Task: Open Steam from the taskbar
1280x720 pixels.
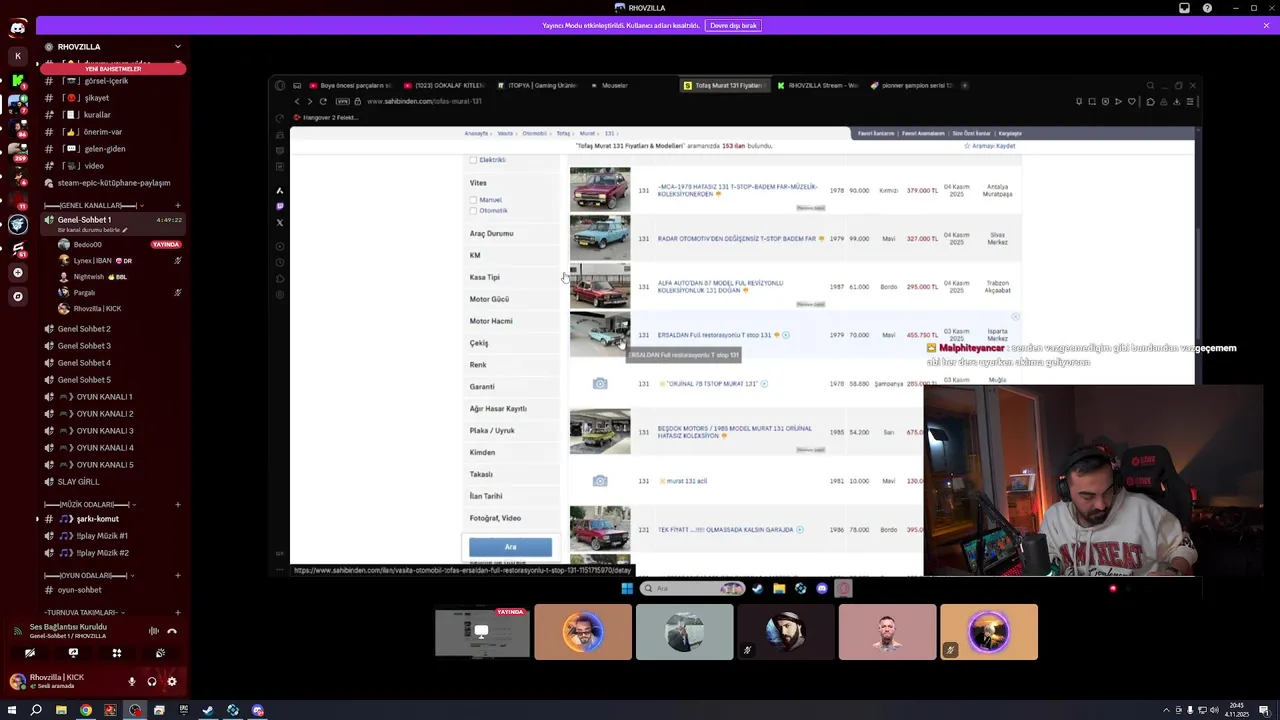Action: (x=208, y=710)
